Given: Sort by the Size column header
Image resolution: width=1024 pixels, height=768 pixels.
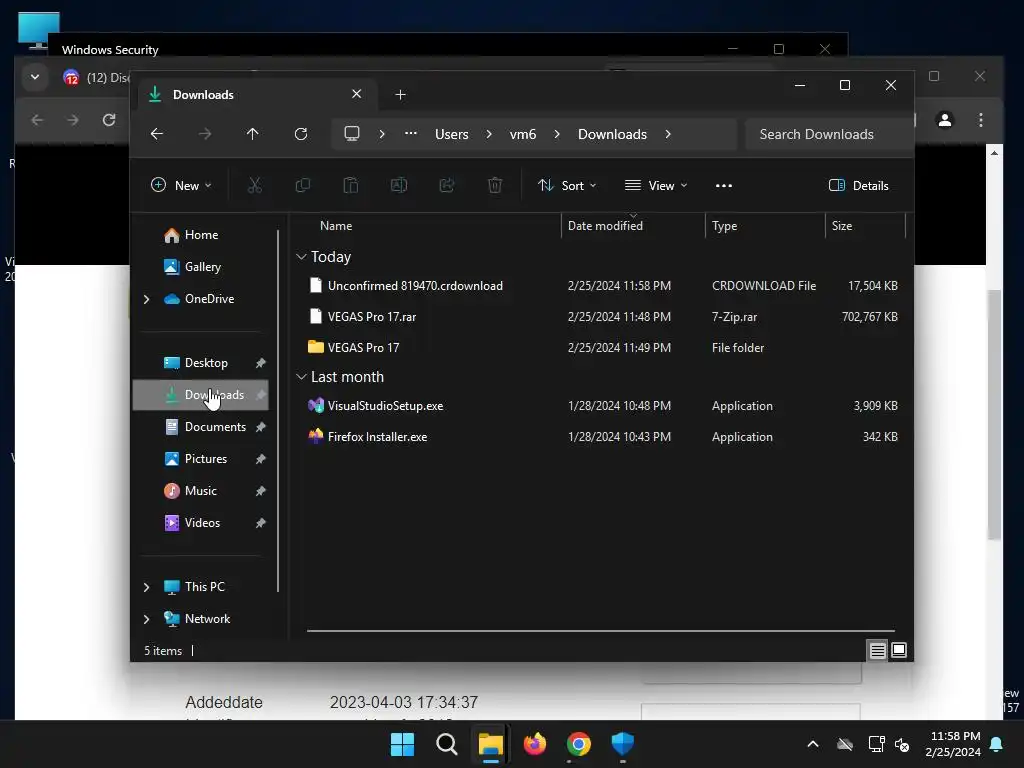Looking at the screenshot, I should 842,225.
